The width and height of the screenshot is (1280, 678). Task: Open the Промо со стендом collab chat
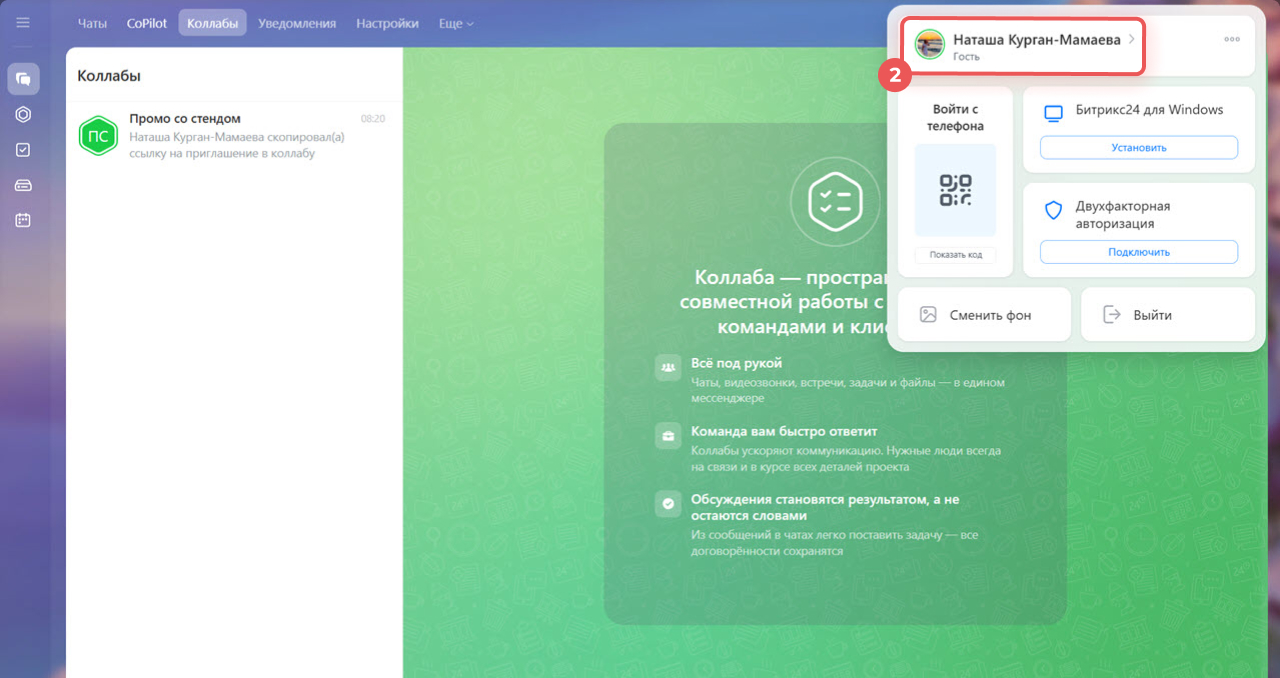(234, 135)
